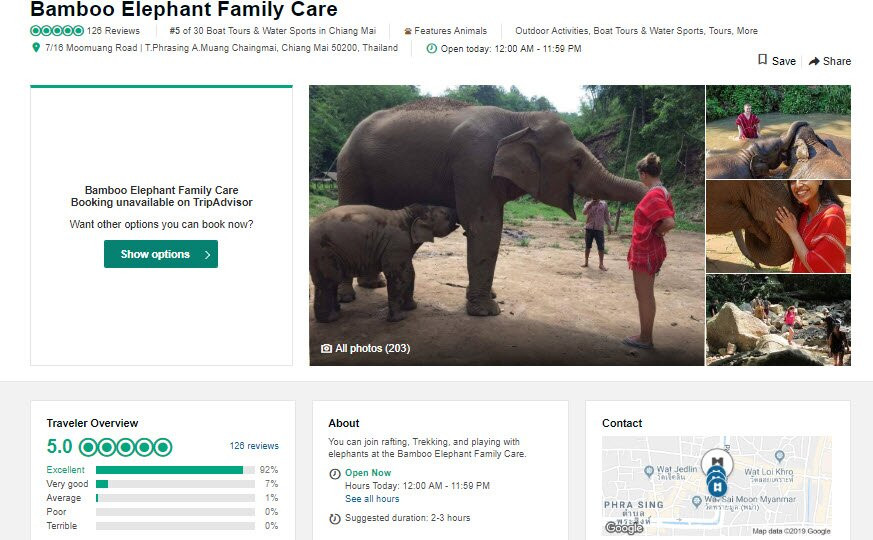
Task: Open the More categories link
Action: (747, 31)
